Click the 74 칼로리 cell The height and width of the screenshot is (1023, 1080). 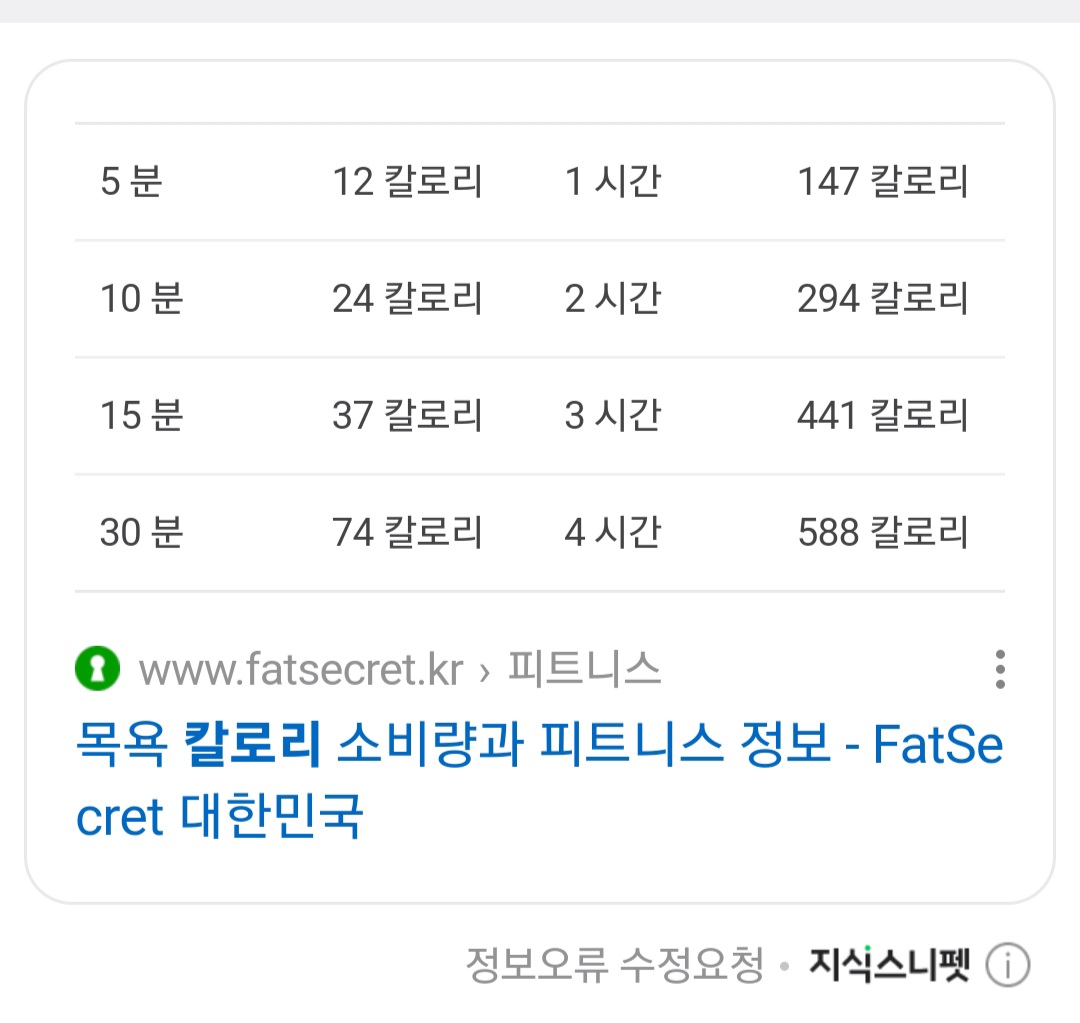pyautogui.click(x=407, y=533)
